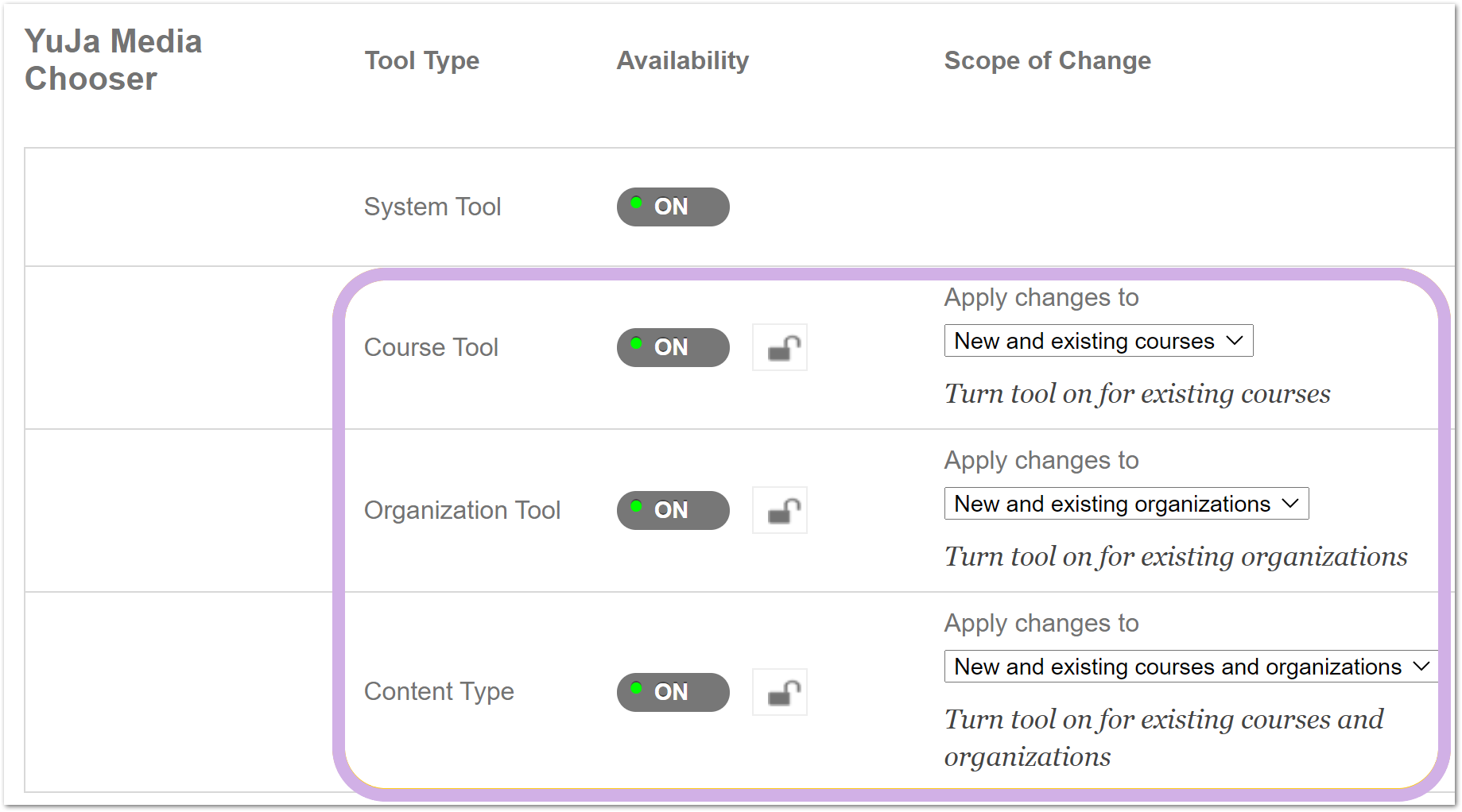Open the 'New and existing courses' dropdown
This screenshot has height=812, width=1462.
[1099, 341]
